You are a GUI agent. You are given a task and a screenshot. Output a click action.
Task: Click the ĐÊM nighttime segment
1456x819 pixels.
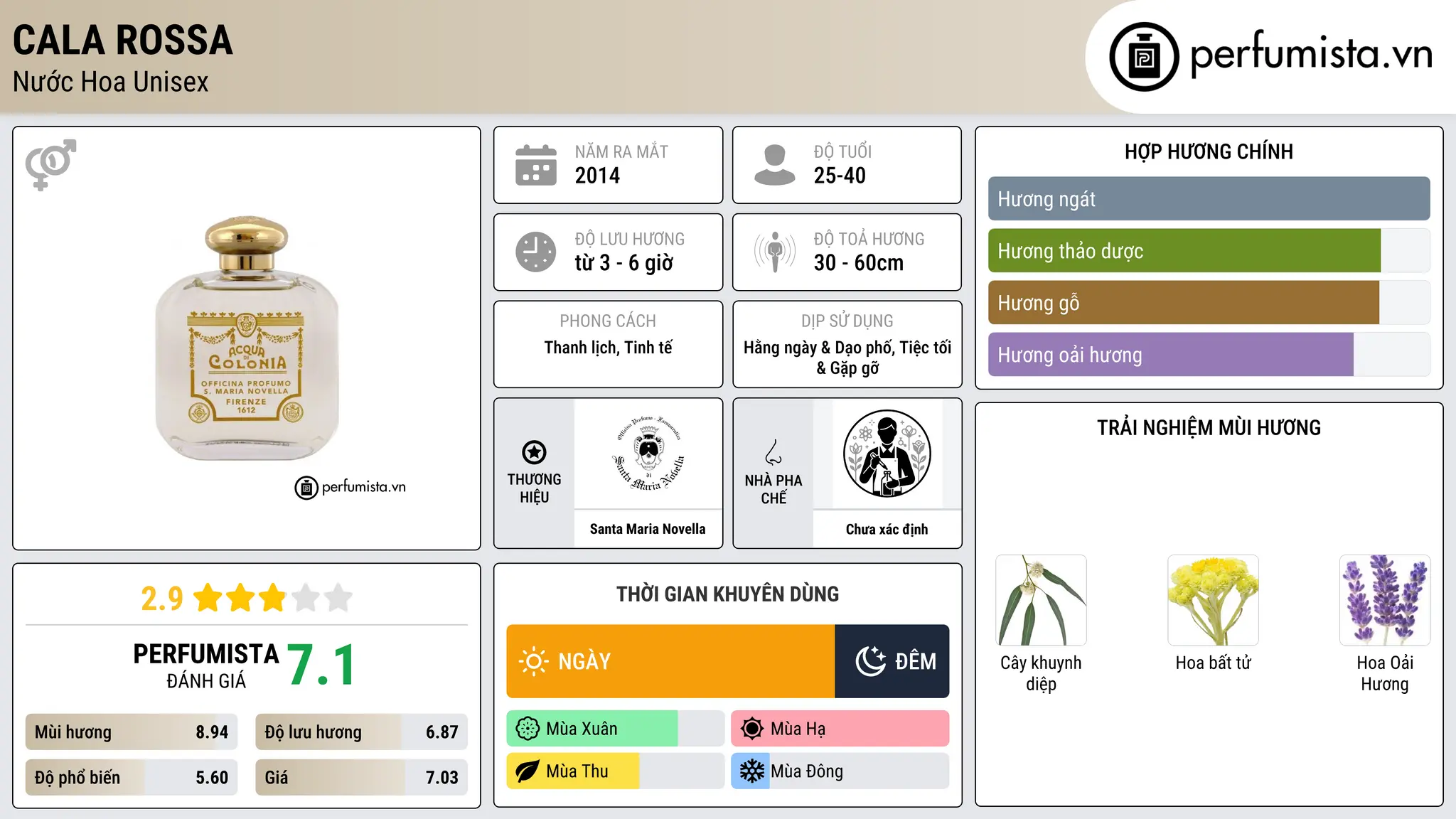tap(892, 661)
